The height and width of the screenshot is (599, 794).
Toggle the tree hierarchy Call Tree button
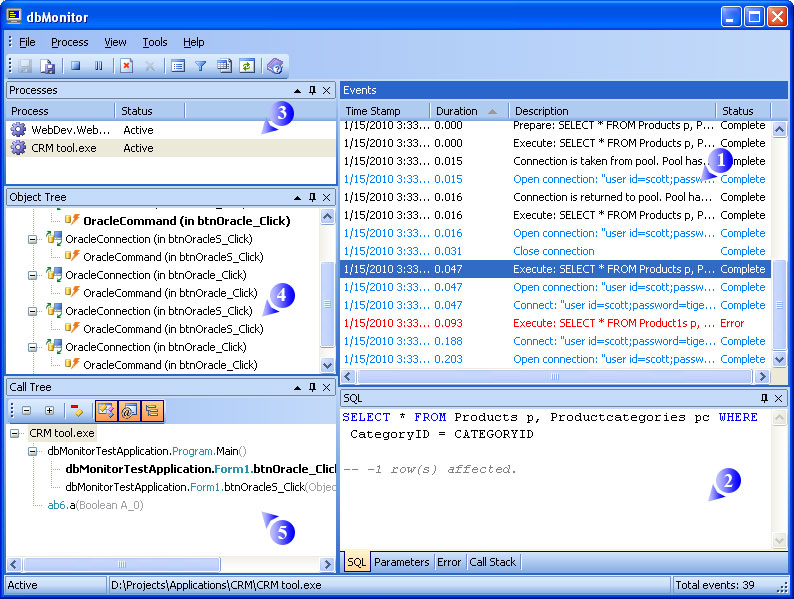pyautogui.click(x=152, y=411)
